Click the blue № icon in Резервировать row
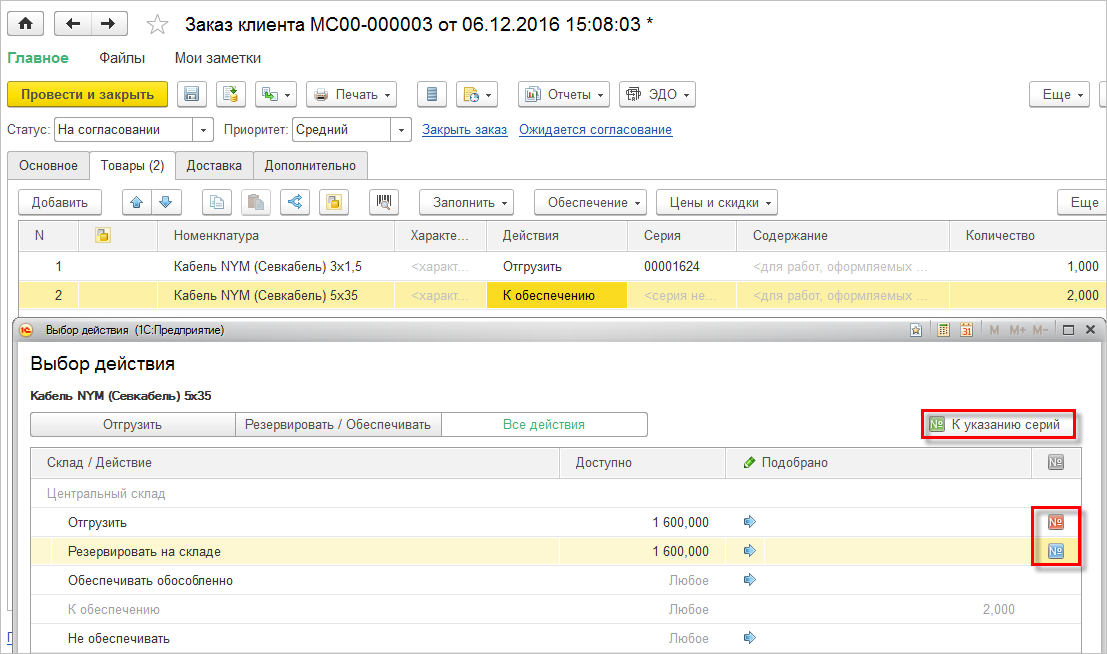This screenshot has height=654, width=1107. (x=1055, y=551)
